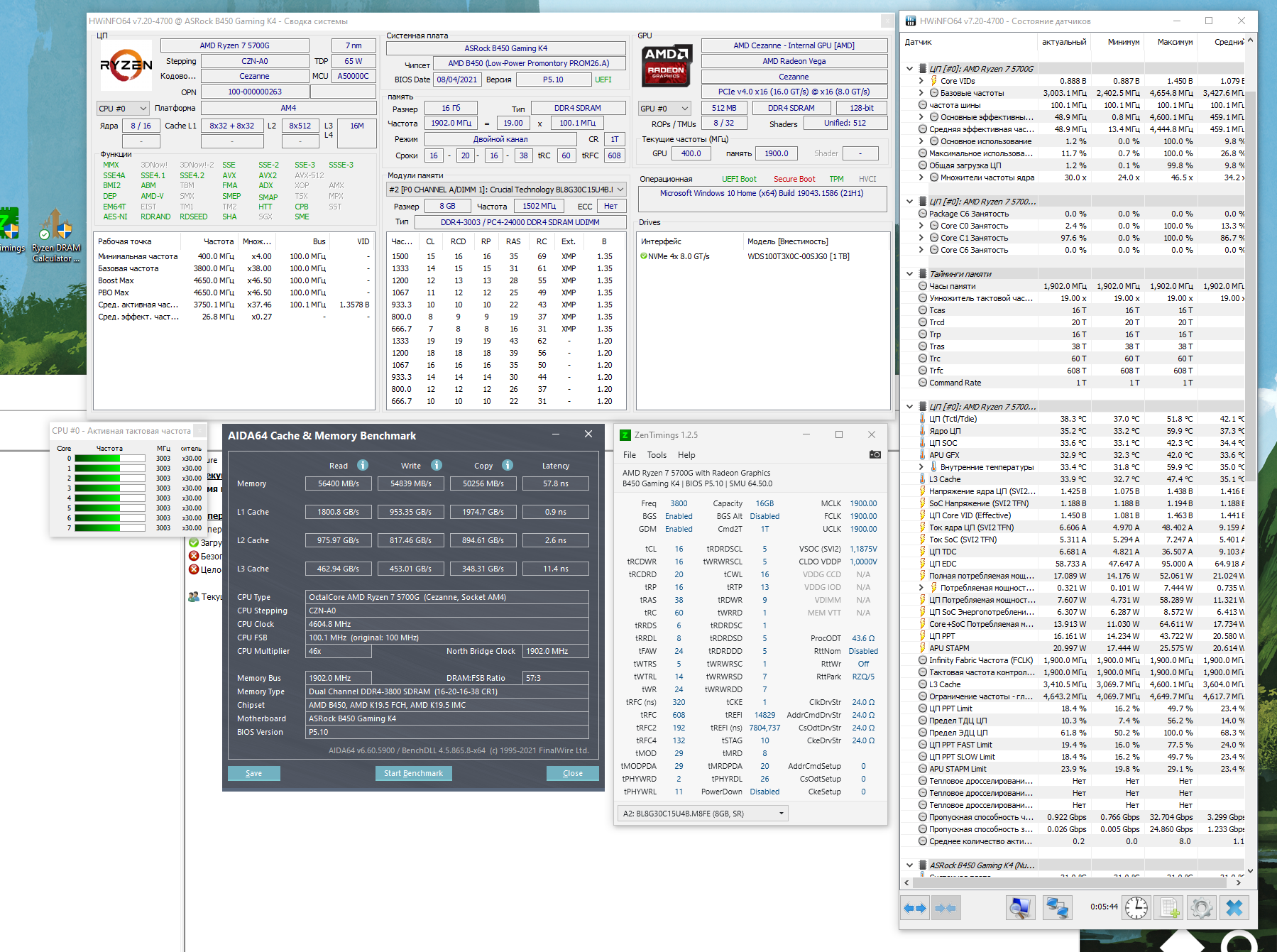Click the blue X icon in sensors toolbar

(1235, 907)
